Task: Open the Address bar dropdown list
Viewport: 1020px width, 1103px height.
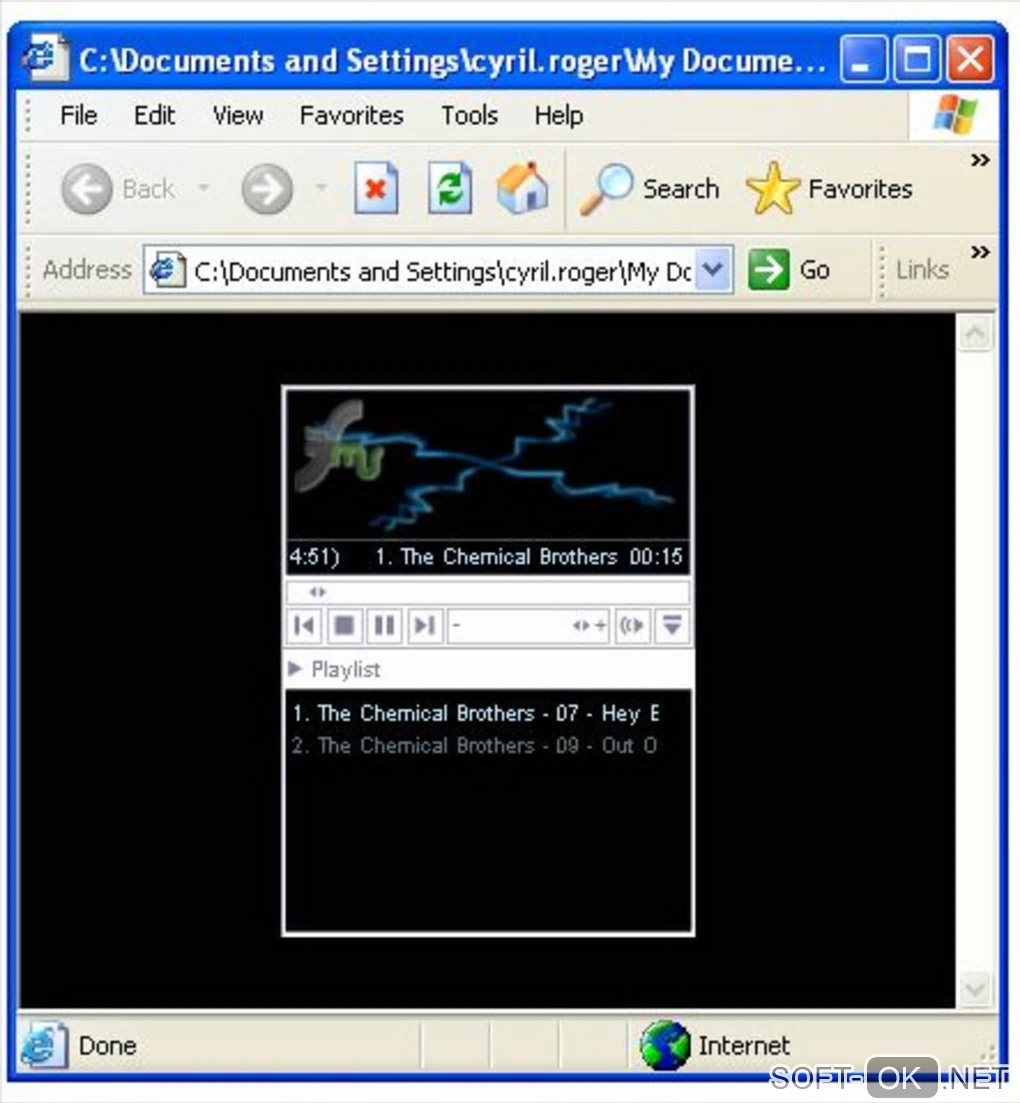Action: tap(713, 269)
